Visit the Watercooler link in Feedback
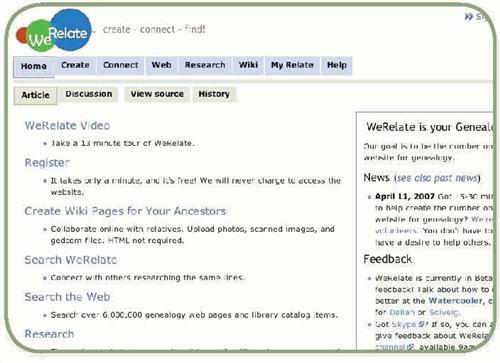 455,301
